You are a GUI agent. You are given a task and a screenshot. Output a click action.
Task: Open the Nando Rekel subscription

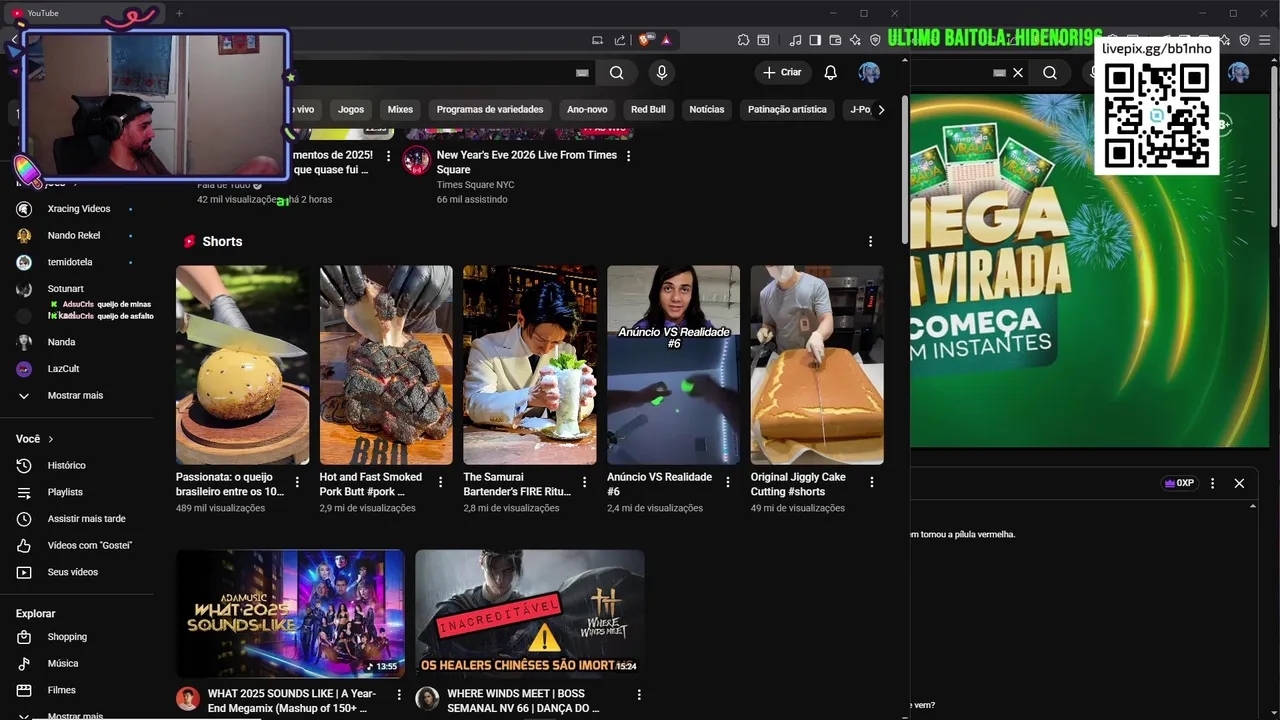pos(74,236)
